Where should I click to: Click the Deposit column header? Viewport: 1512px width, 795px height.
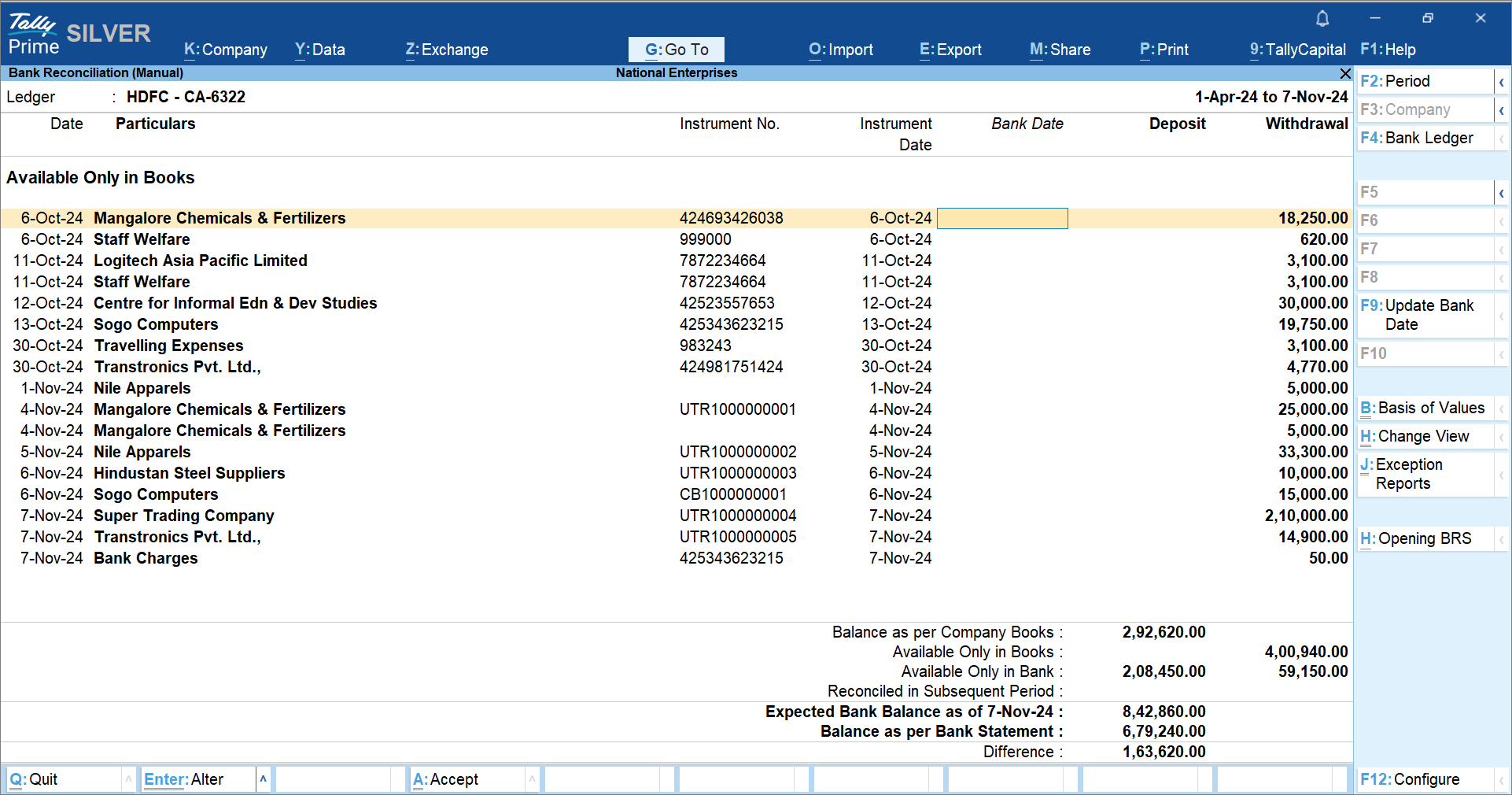click(1177, 124)
